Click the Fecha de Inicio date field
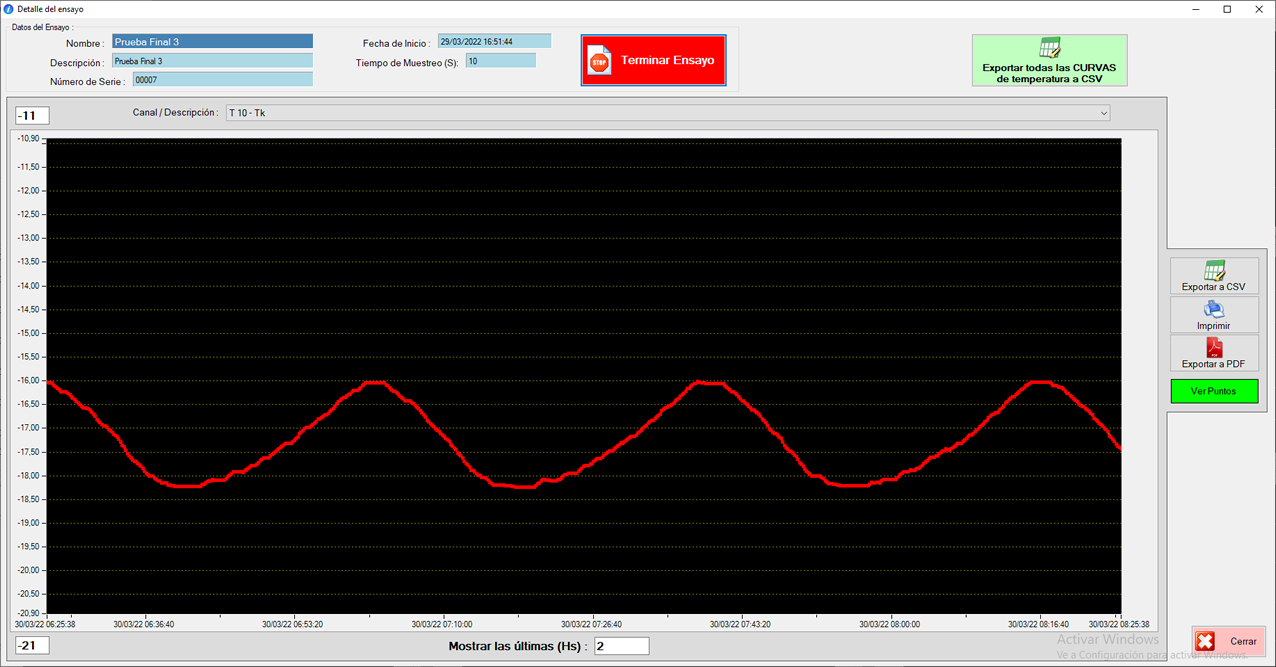Viewport: 1276px width, 667px height. (x=494, y=42)
